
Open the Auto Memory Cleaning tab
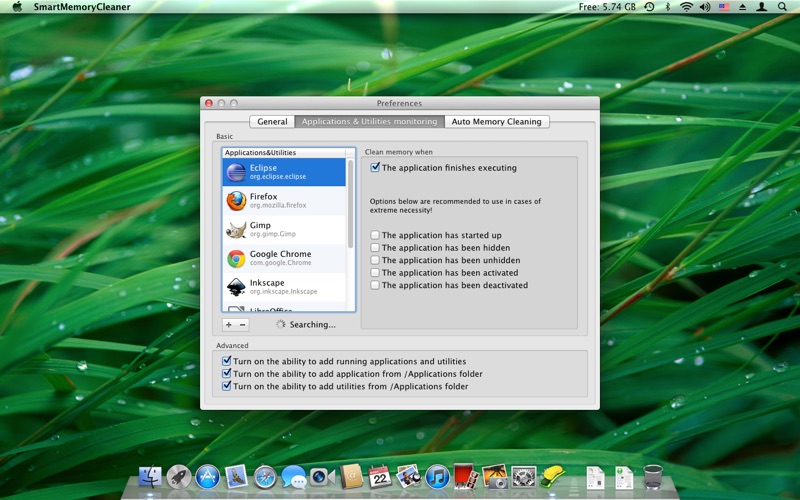coord(496,121)
